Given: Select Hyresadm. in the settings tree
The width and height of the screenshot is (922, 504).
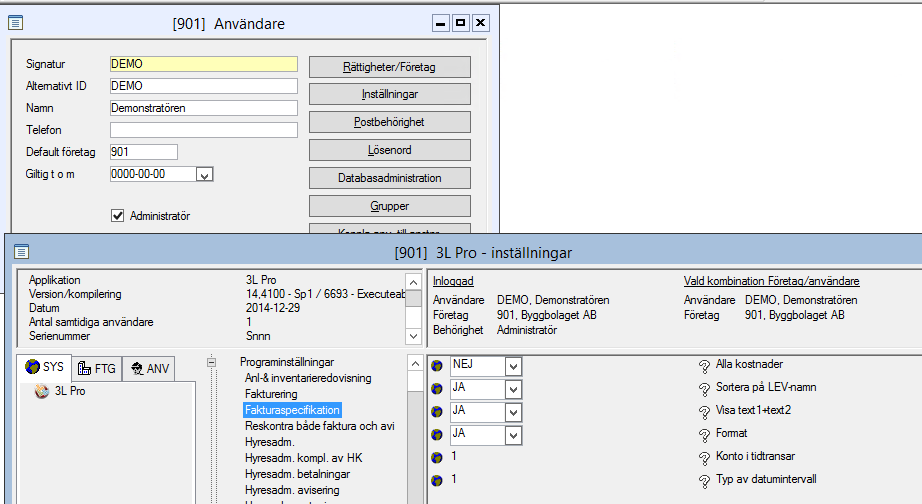Looking at the screenshot, I should (x=270, y=442).
